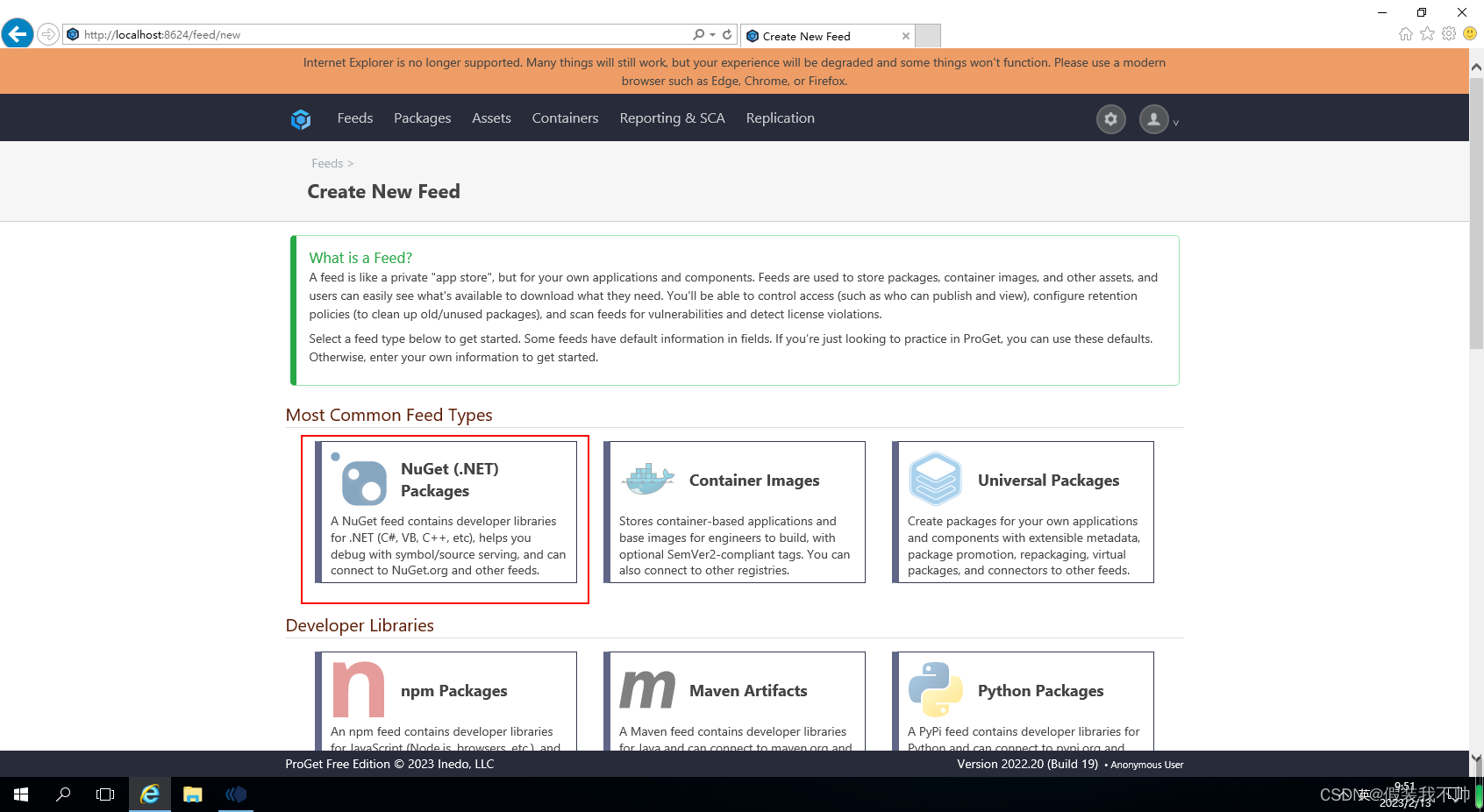Choose Python Packages feed type

tap(1023, 701)
